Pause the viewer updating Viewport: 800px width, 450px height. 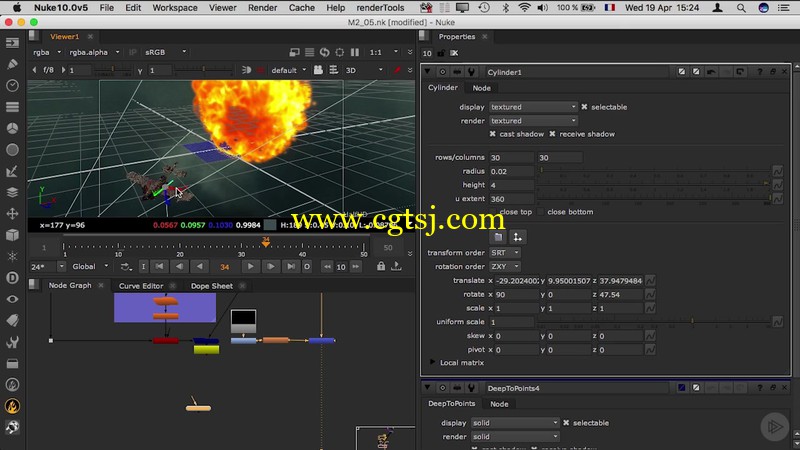click(355, 52)
